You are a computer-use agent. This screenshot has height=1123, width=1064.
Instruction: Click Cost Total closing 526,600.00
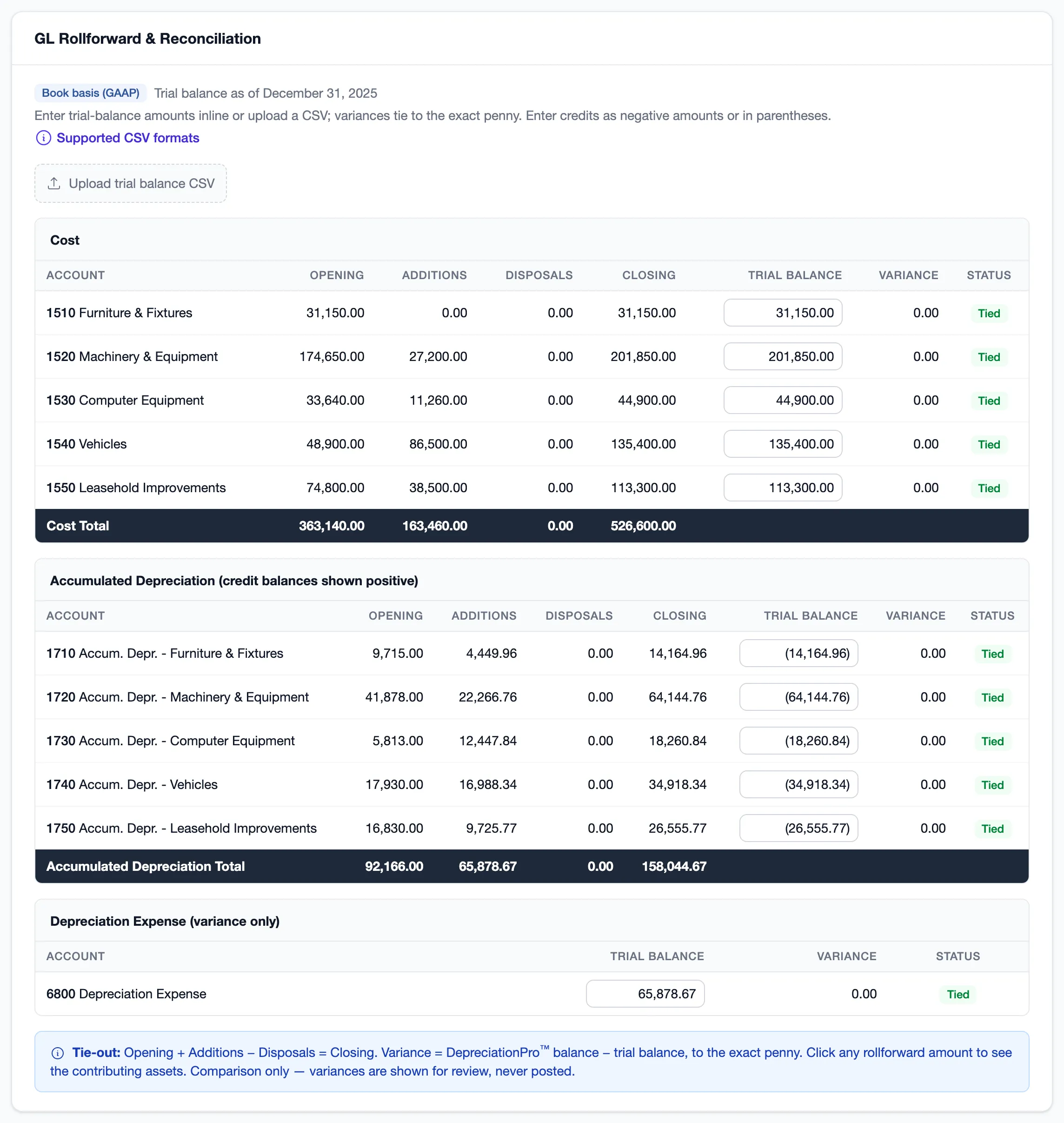pyautogui.click(x=643, y=526)
